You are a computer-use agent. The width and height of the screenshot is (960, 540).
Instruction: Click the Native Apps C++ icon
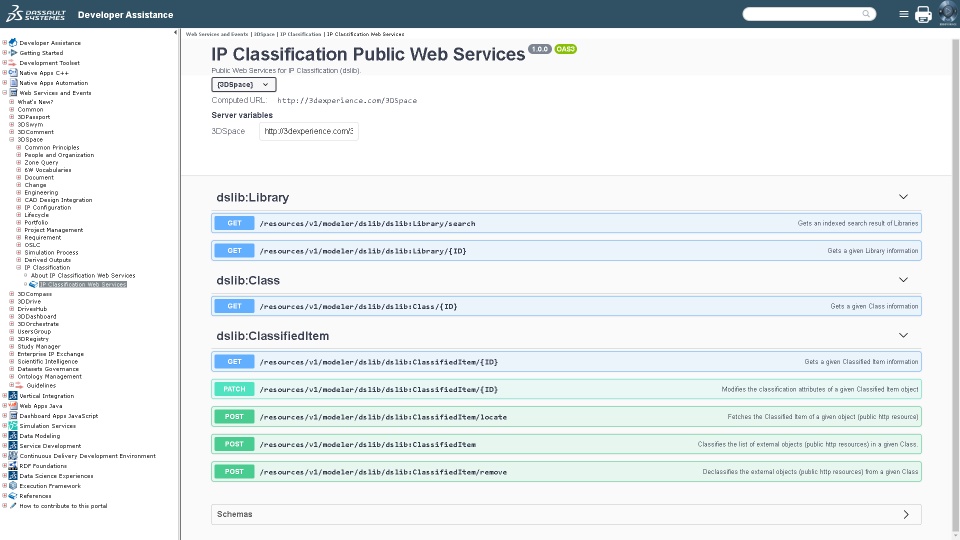pyautogui.click(x=13, y=73)
